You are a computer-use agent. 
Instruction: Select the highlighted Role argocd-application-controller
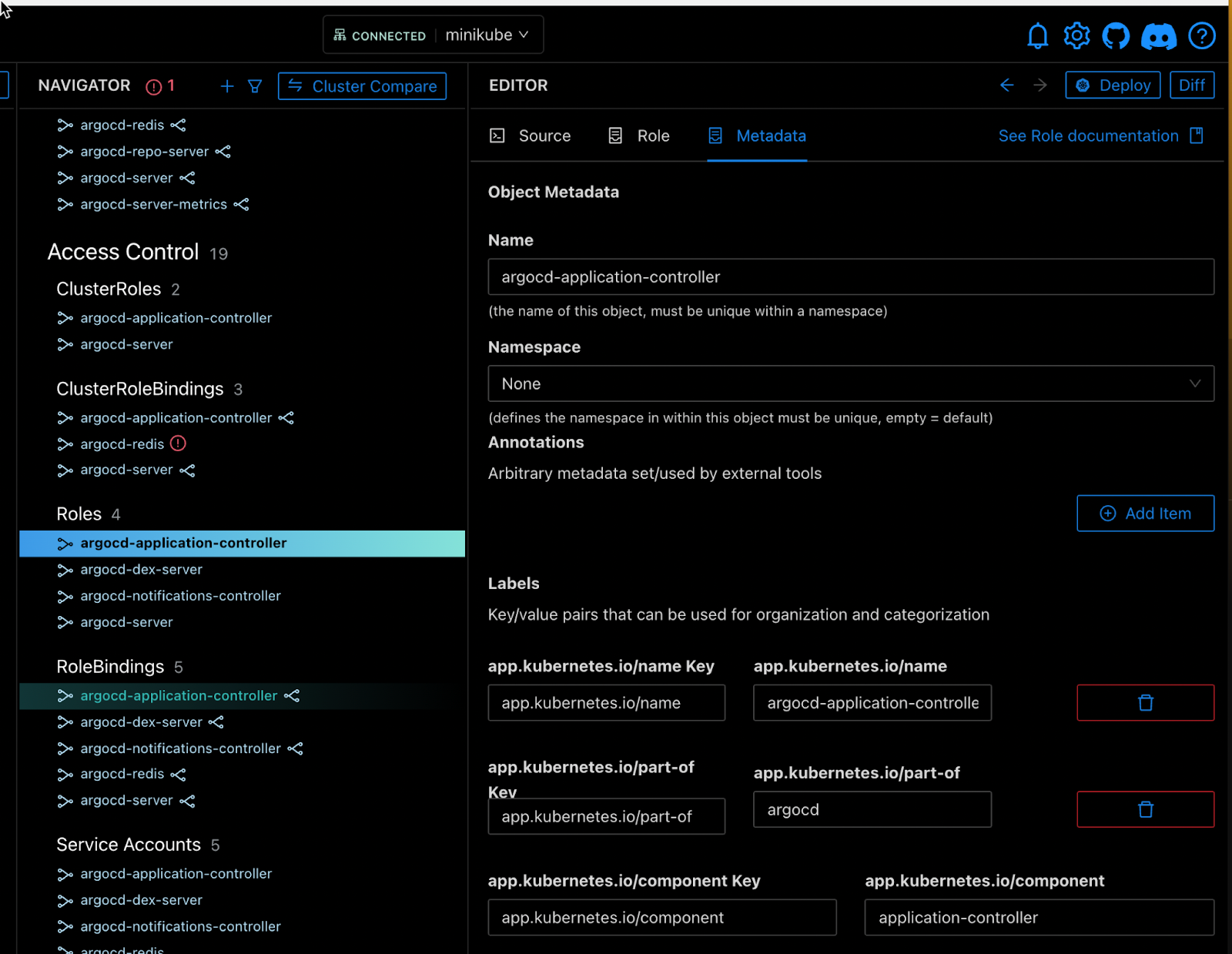click(x=242, y=543)
